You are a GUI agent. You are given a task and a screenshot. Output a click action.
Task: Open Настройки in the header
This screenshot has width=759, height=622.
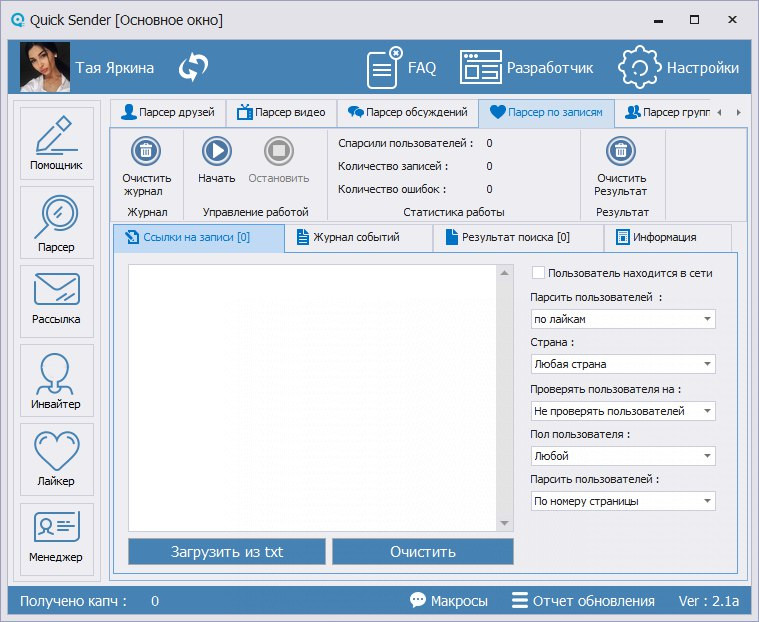680,68
